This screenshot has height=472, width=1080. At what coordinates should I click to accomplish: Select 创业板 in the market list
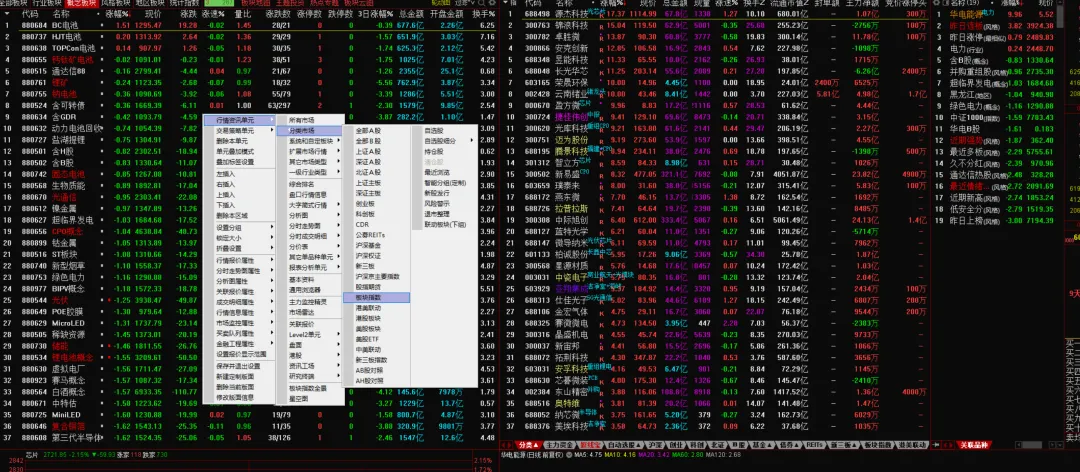point(376,203)
